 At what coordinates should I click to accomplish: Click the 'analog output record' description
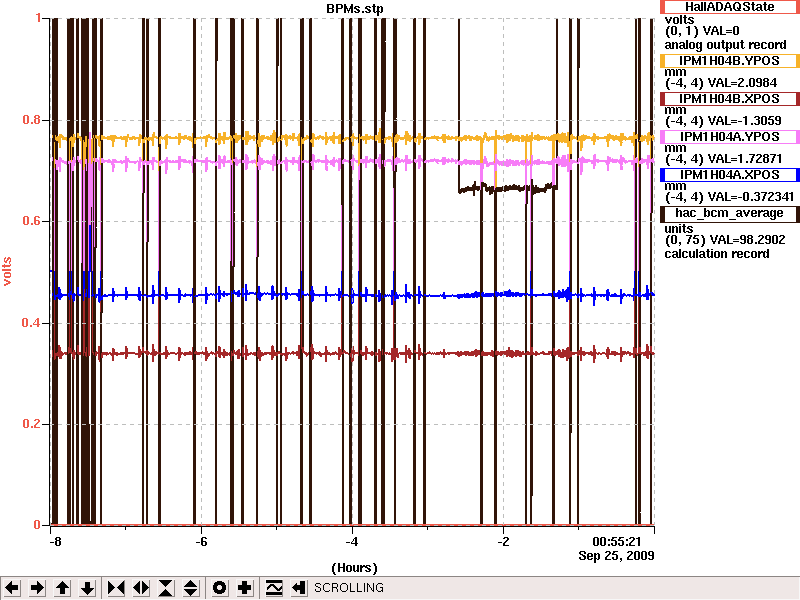click(725, 45)
